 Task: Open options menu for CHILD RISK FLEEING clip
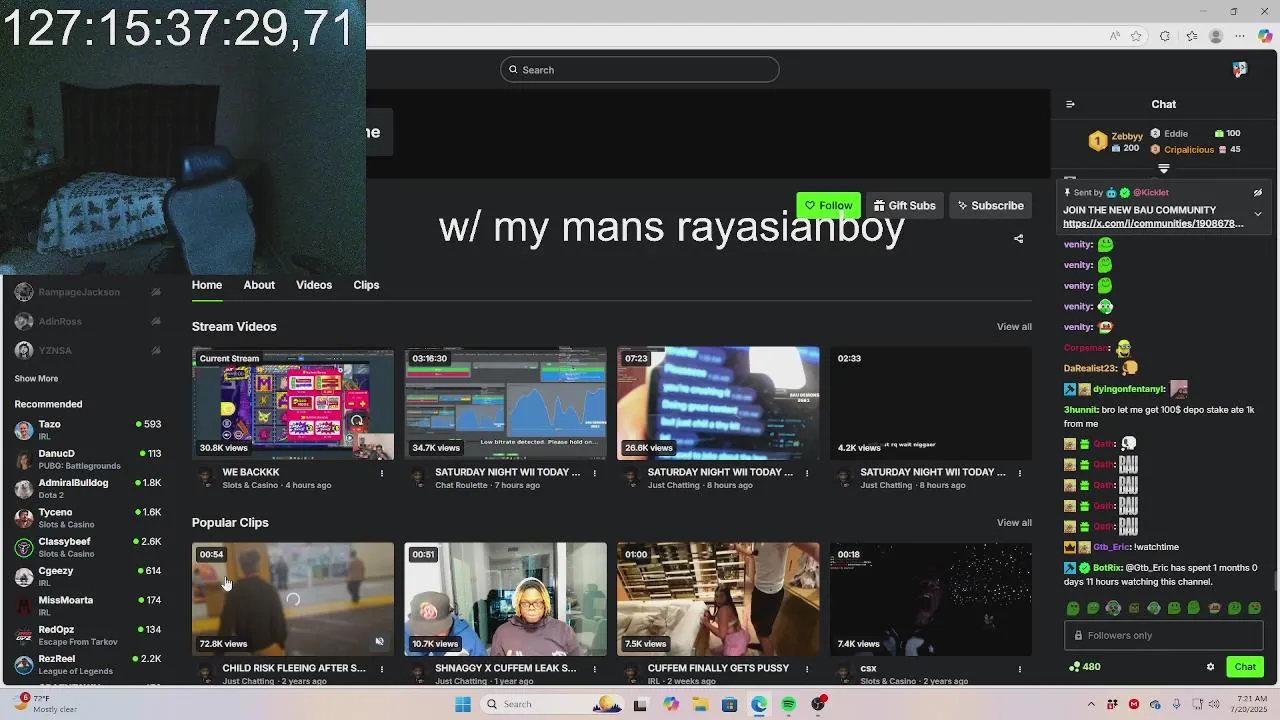pyautogui.click(x=381, y=669)
